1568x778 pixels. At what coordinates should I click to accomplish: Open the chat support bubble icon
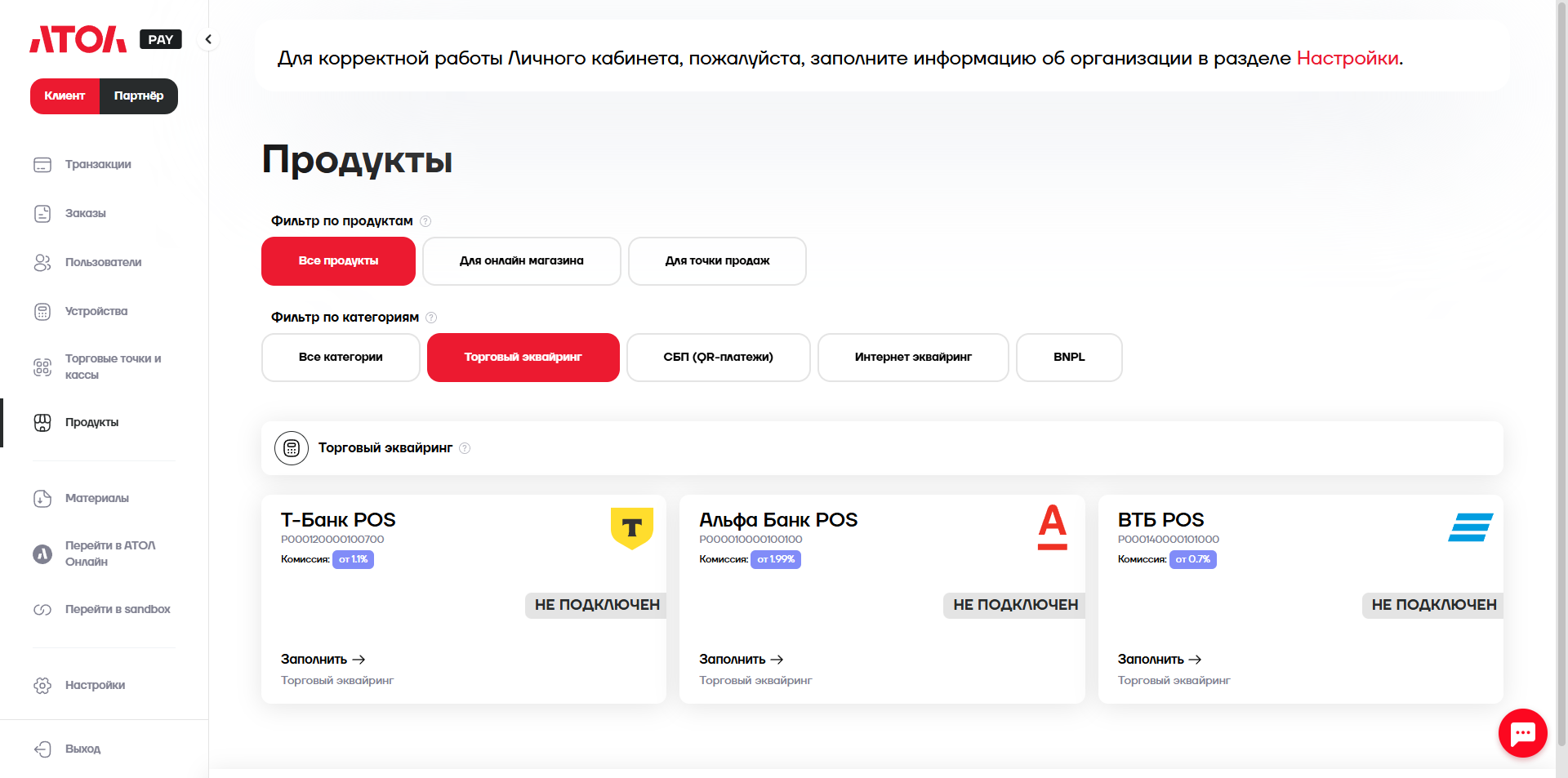(x=1522, y=733)
